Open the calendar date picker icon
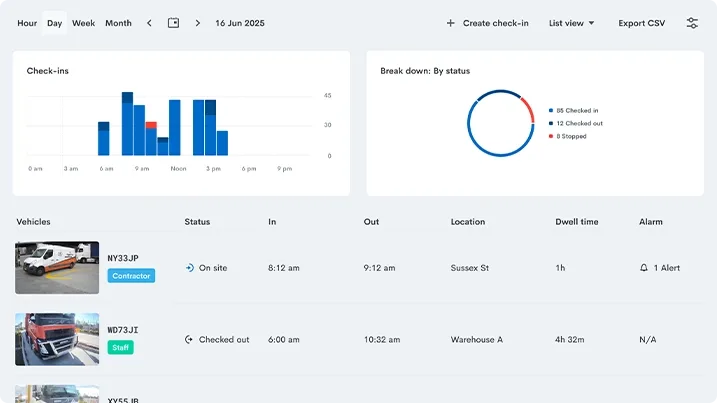 pyautogui.click(x=173, y=23)
